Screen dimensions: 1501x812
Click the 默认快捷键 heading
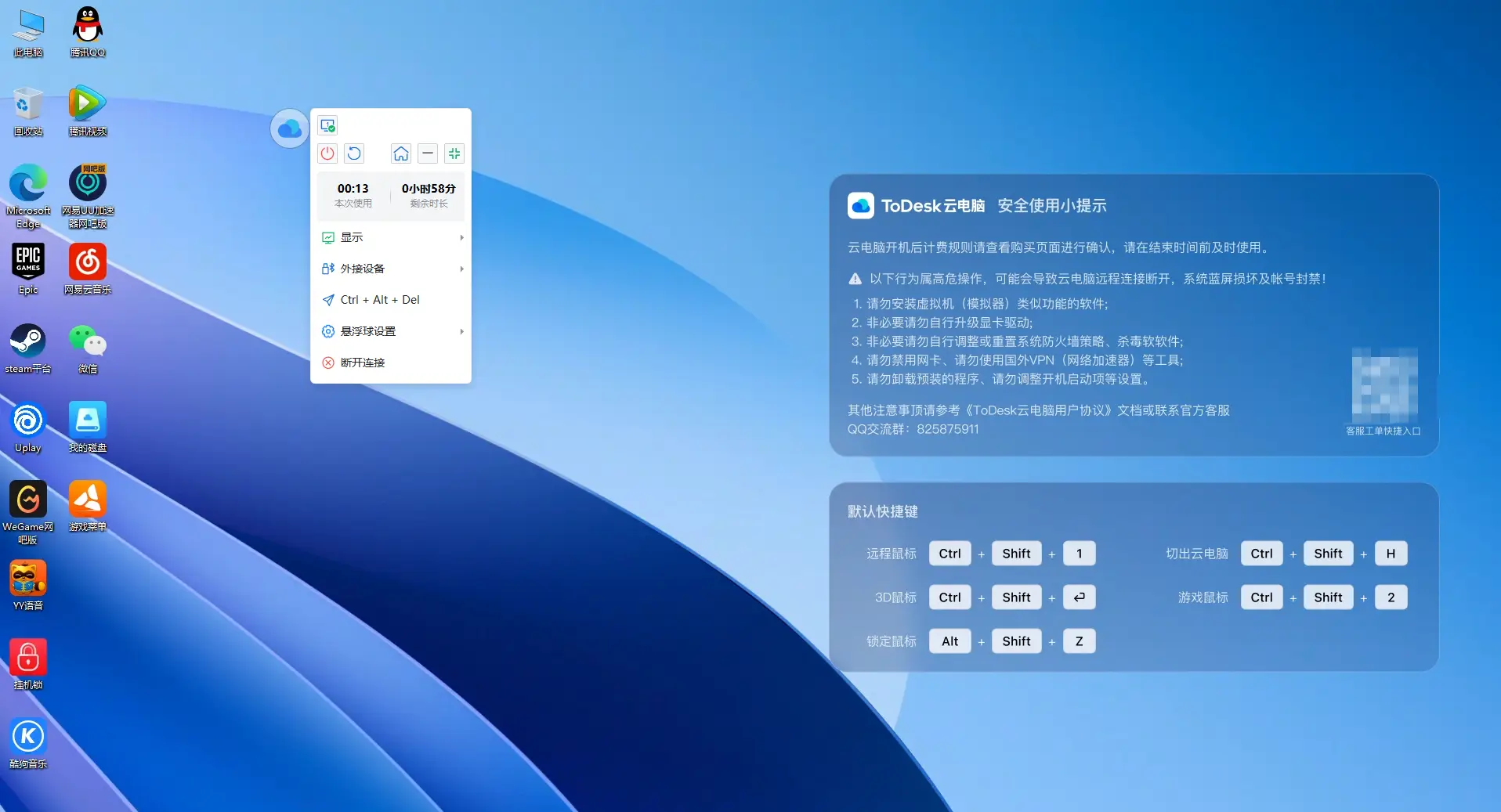point(883,511)
